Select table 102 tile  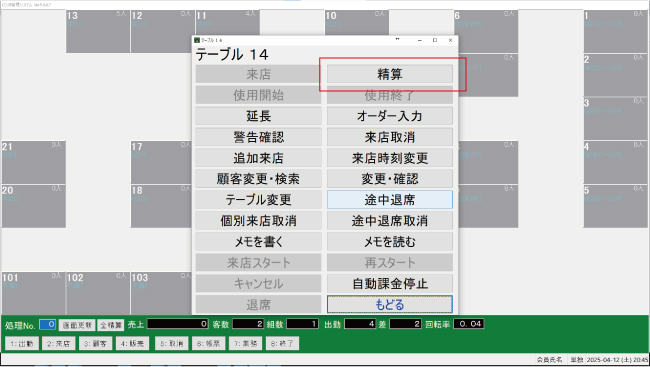click(98, 293)
